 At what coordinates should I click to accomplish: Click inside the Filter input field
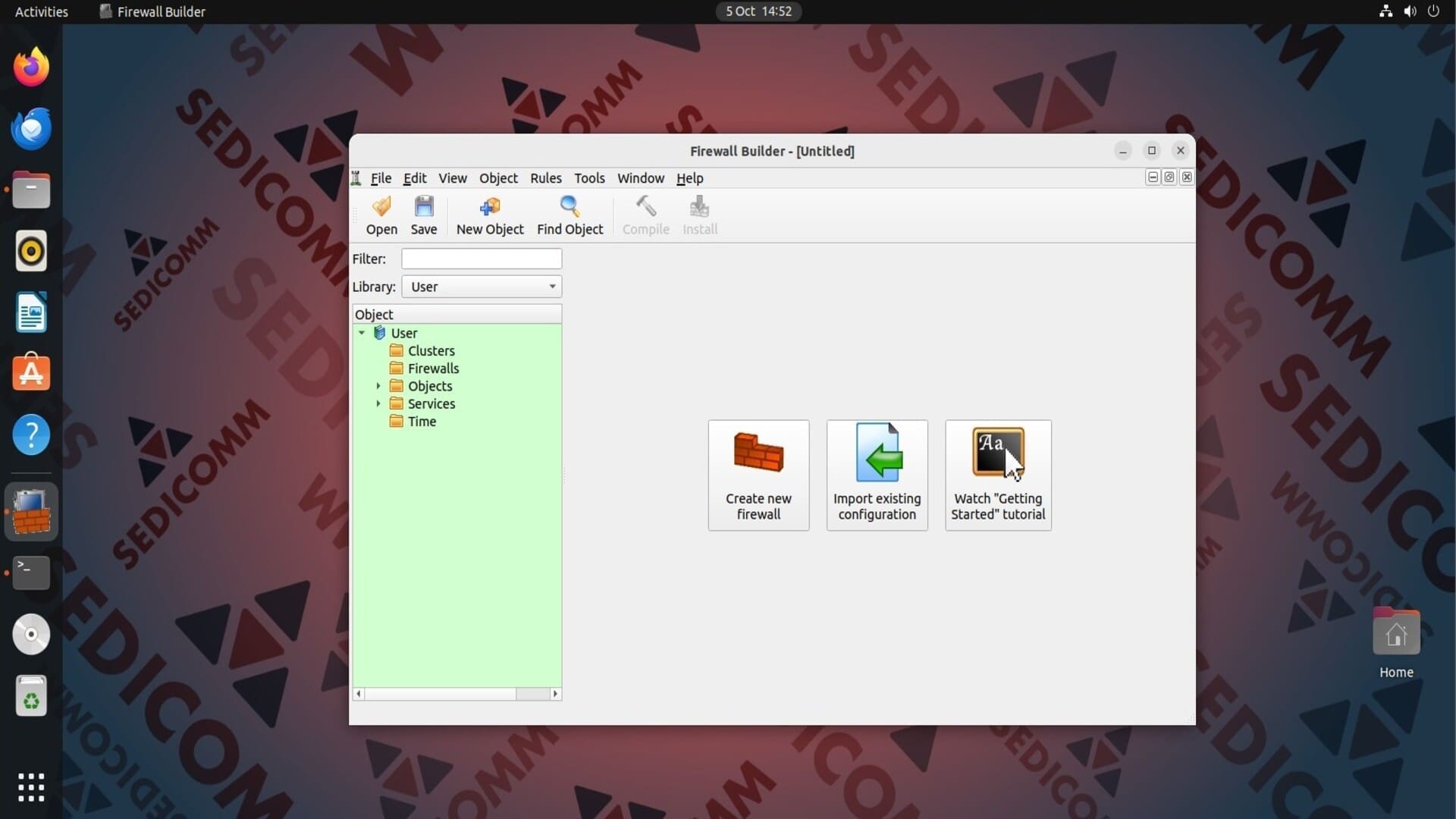click(482, 259)
